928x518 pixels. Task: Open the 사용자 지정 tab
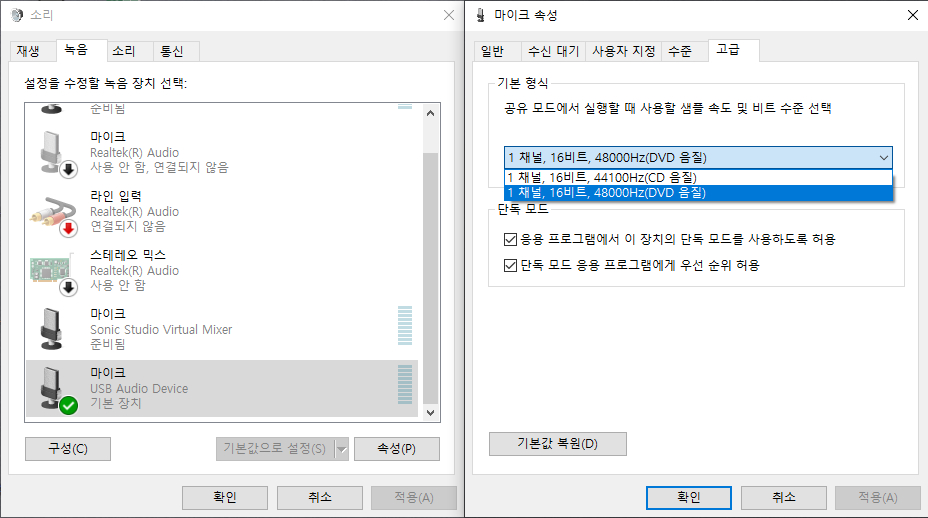tap(624, 52)
